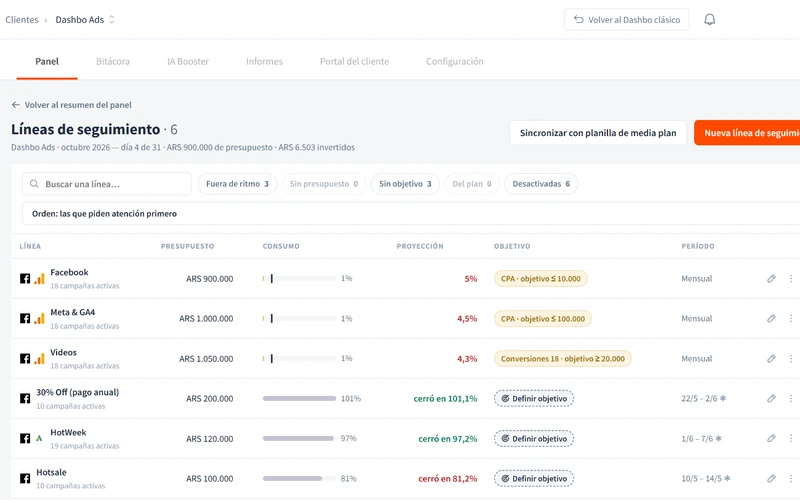The width and height of the screenshot is (800, 500).
Task: Click the analytics bars icon in Meta & GA4 row
Action: pos(39,318)
